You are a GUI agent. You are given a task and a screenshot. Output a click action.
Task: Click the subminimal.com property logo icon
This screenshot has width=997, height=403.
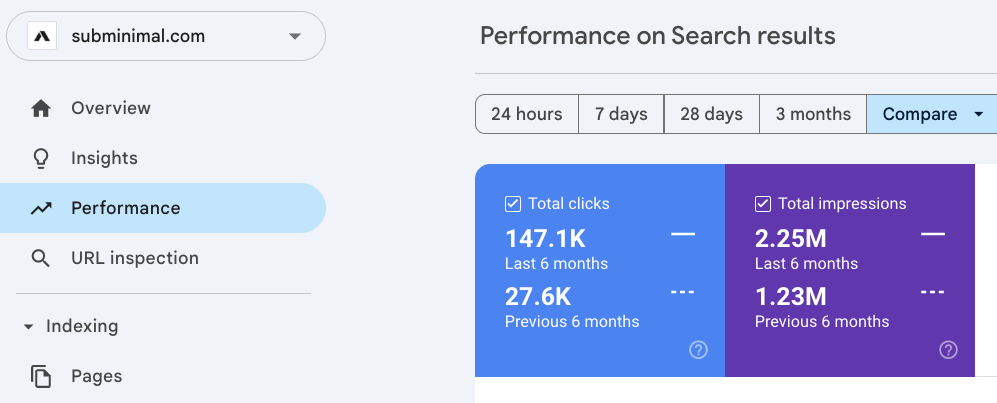pyautogui.click(x=42, y=37)
